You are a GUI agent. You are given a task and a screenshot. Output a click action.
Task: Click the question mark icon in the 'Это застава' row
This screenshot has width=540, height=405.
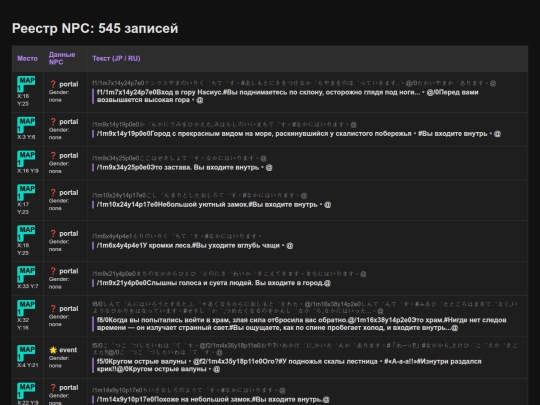coord(53,155)
